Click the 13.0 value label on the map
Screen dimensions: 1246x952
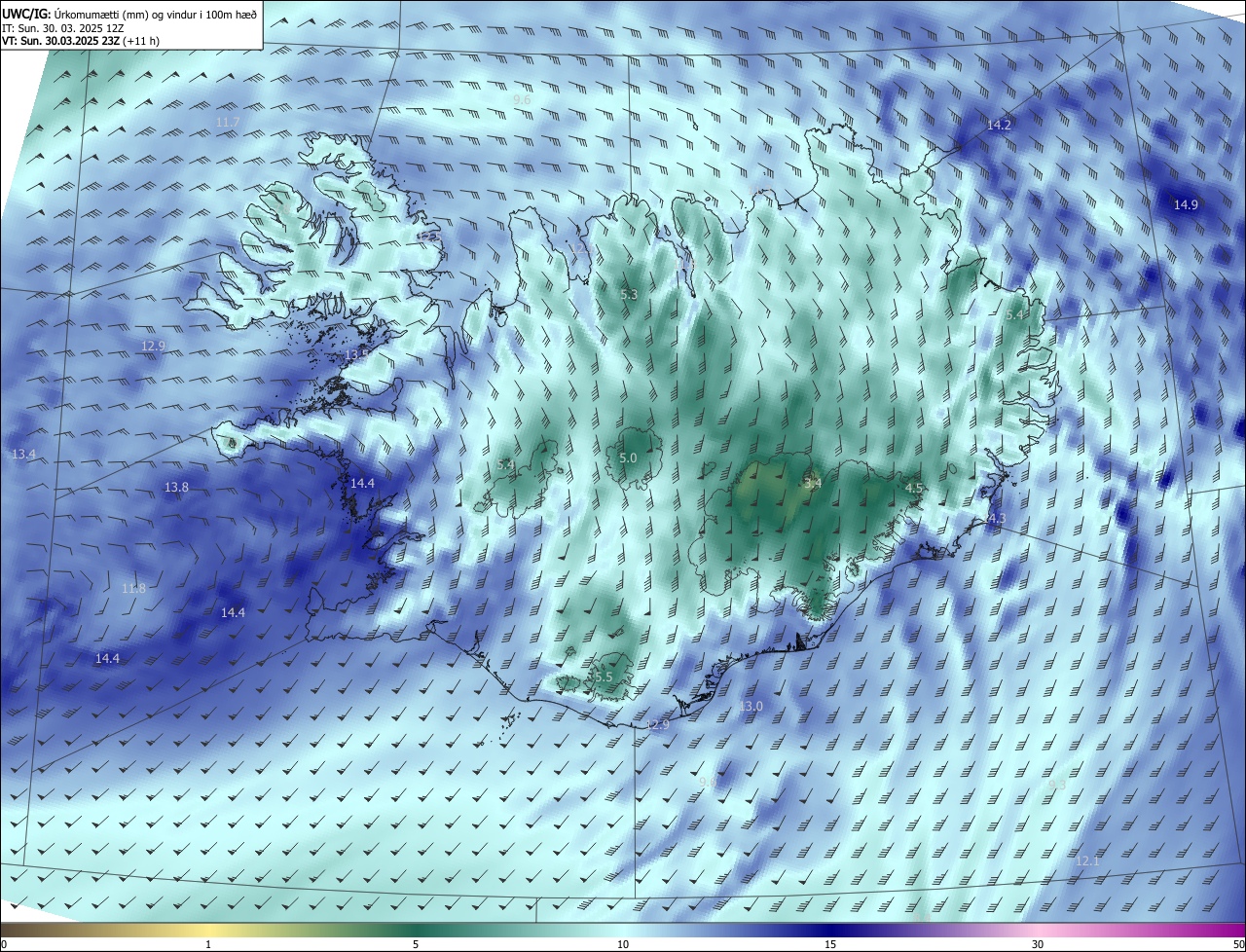pyautogui.click(x=751, y=706)
